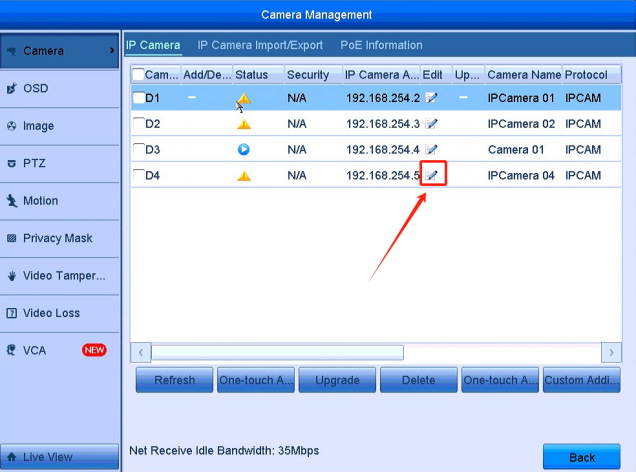Toggle the select-all checkbox in table header
The image size is (636, 473).
(x=139, y=75)
